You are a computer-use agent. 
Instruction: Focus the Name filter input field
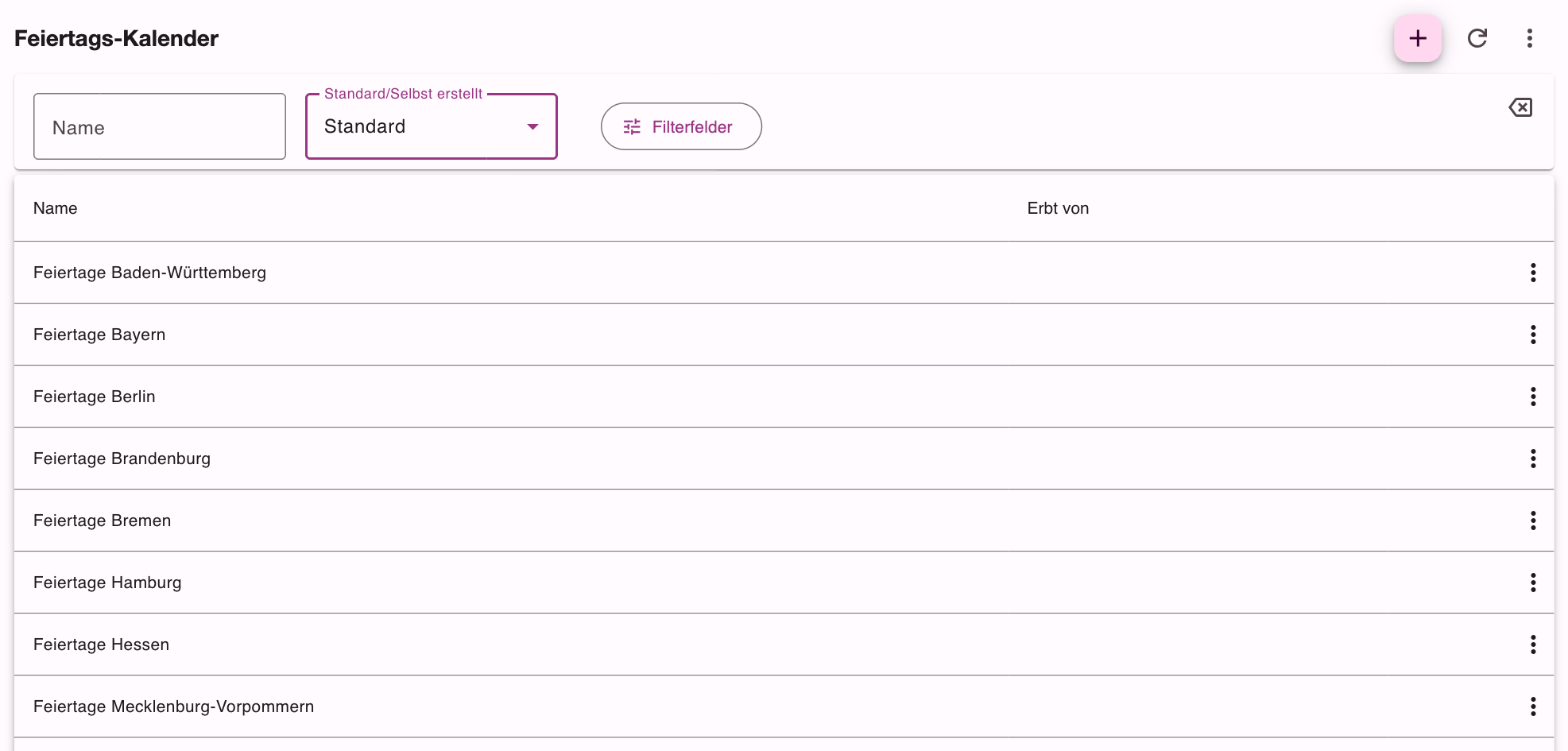click(160, 126)
